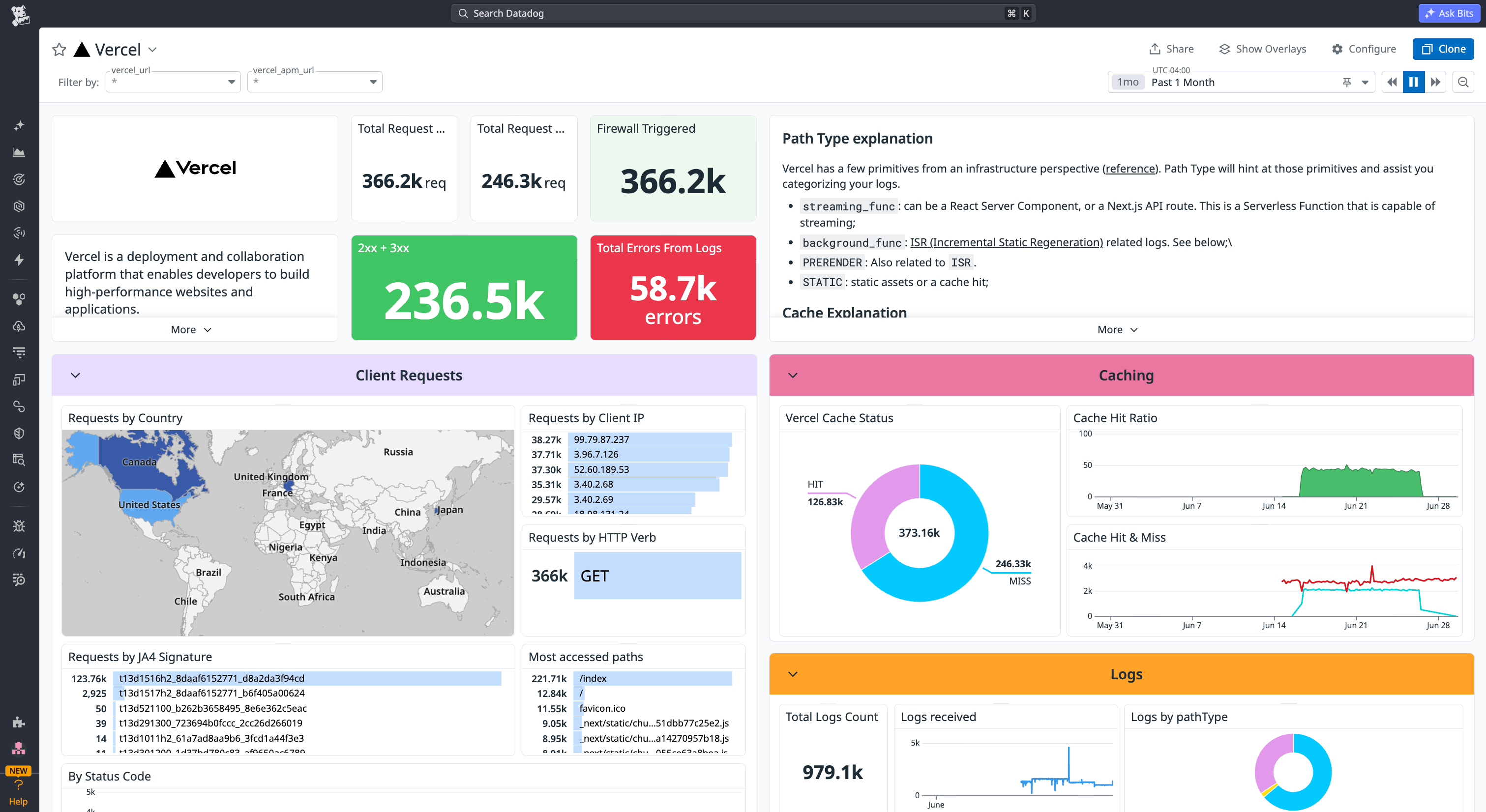Open the log search list icon
Viewport: 1486px width, 812px height.
[19, 580]
